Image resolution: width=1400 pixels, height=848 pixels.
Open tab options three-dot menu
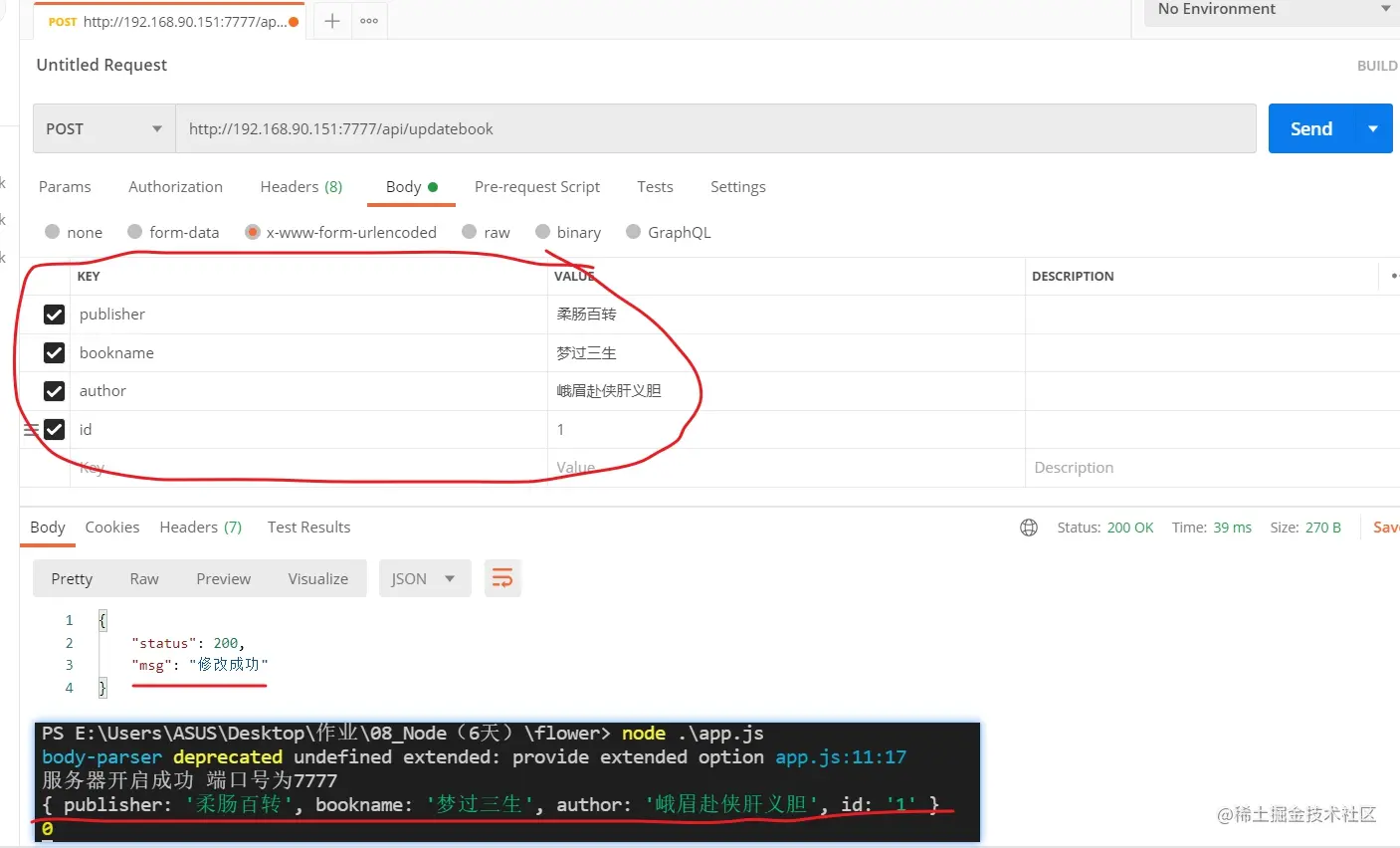(x=369, y=21)
